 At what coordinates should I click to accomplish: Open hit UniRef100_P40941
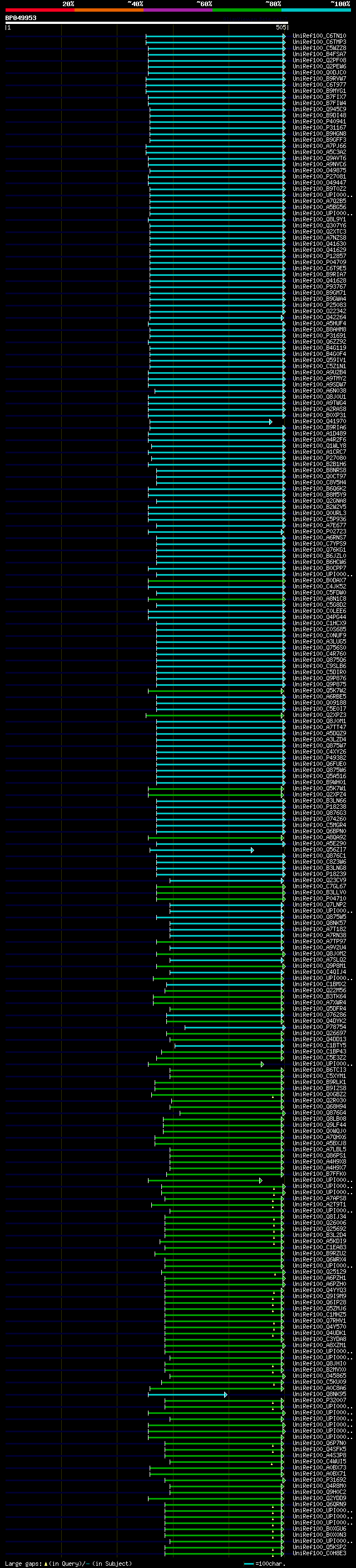(319, 122)
